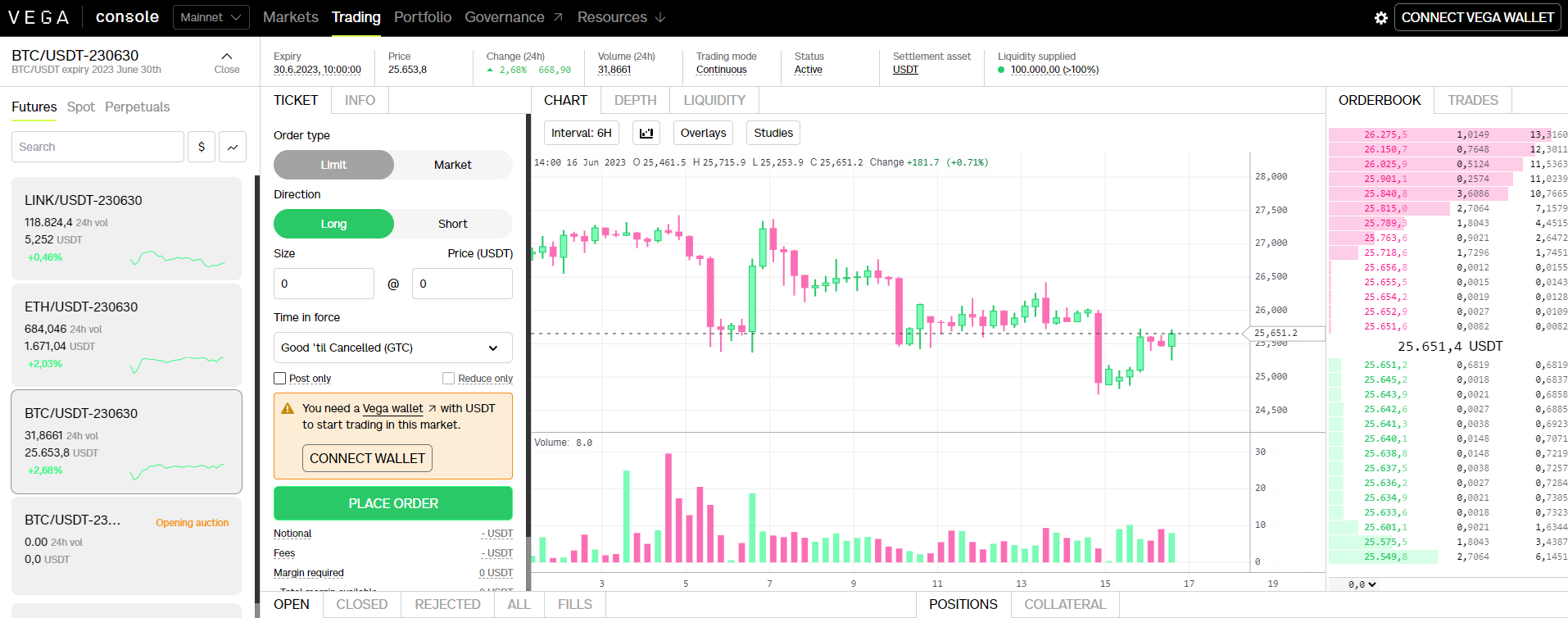
Task: Click the CONNECT VEGA WALLET button
Action: coord(1476,17)
